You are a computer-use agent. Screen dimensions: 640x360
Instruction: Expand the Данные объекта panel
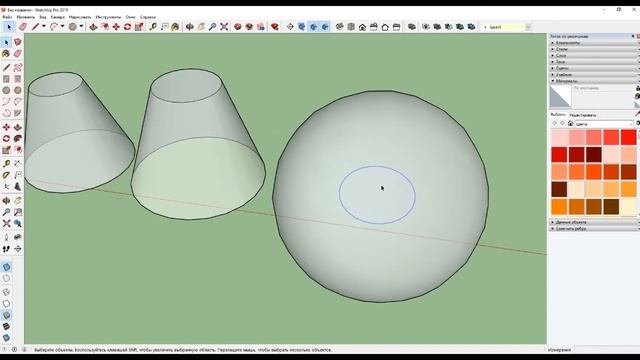tap(594, 222)
